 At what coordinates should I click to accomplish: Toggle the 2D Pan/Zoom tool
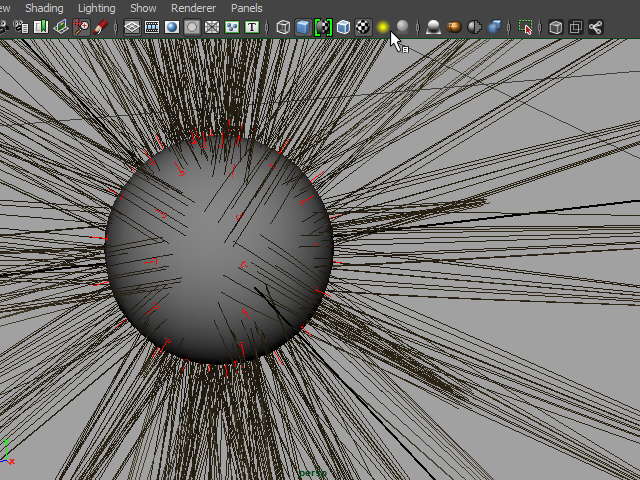click(x=81, y=27)
